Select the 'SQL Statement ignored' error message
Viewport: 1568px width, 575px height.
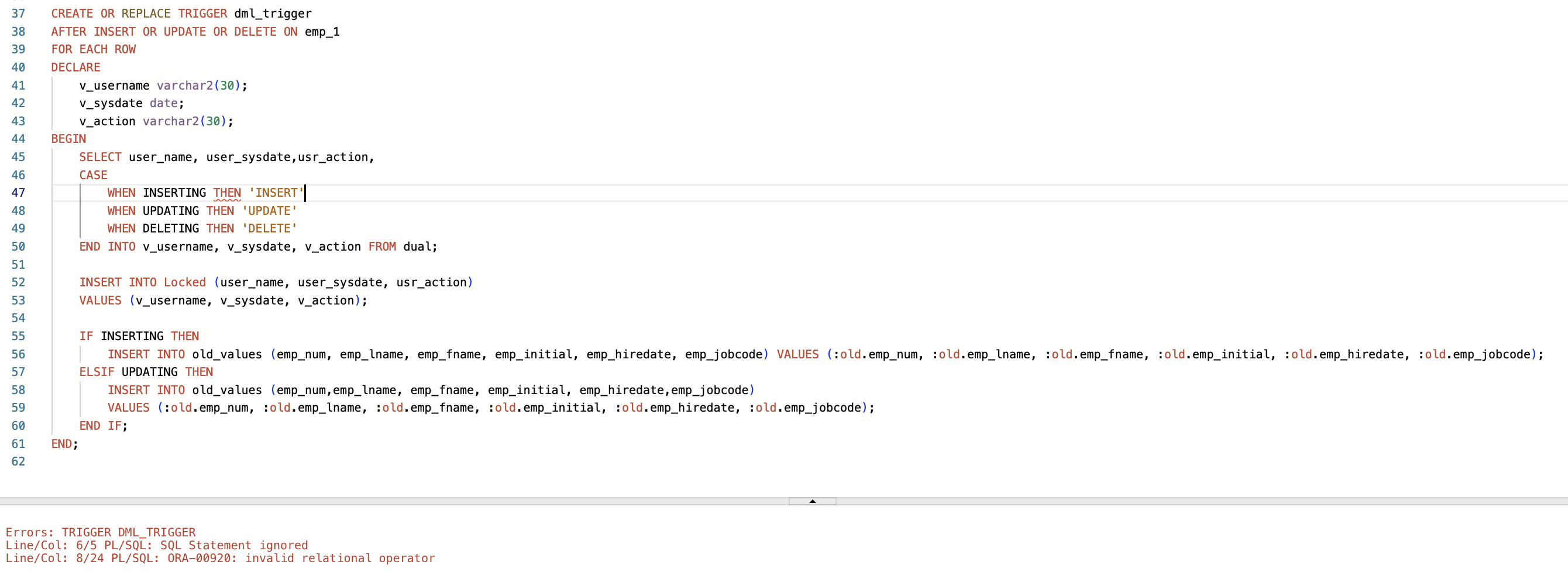tap(157, 545)
